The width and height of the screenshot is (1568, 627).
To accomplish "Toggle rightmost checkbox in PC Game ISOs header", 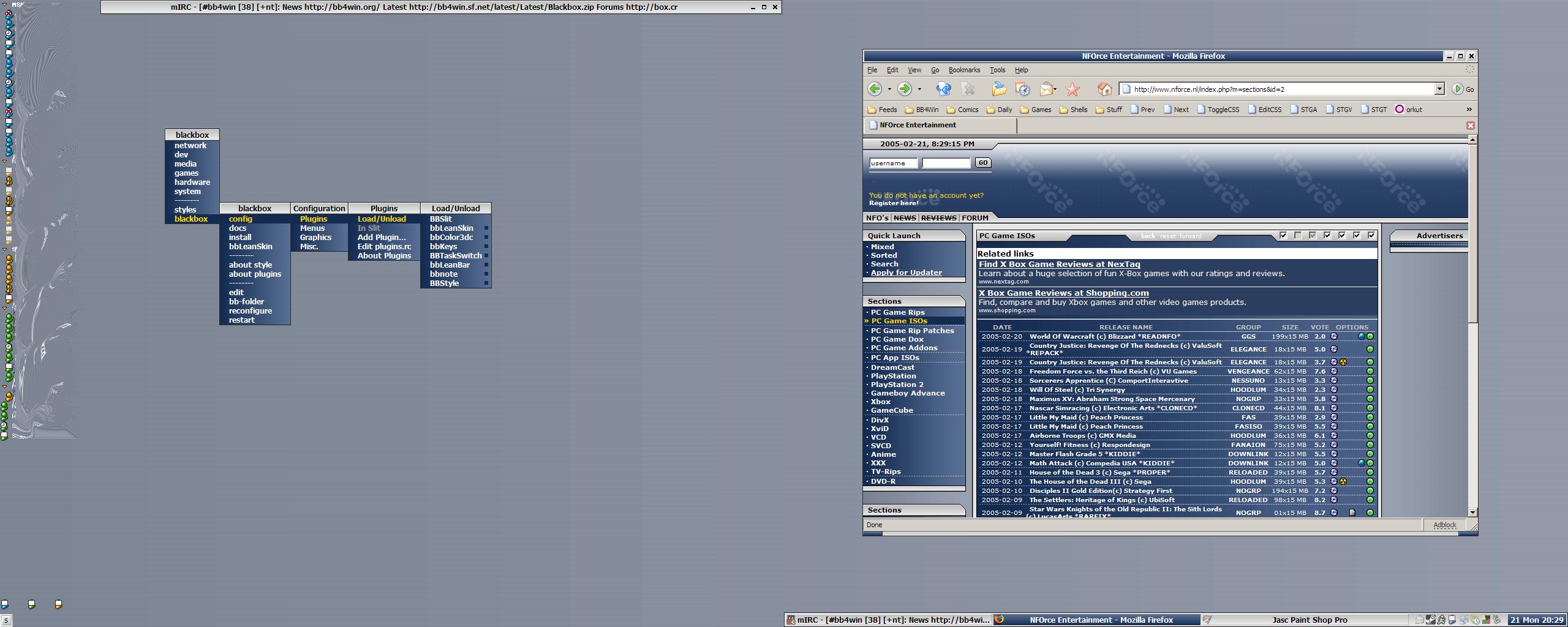I will pyautogui.click(x=1371, y=235).
